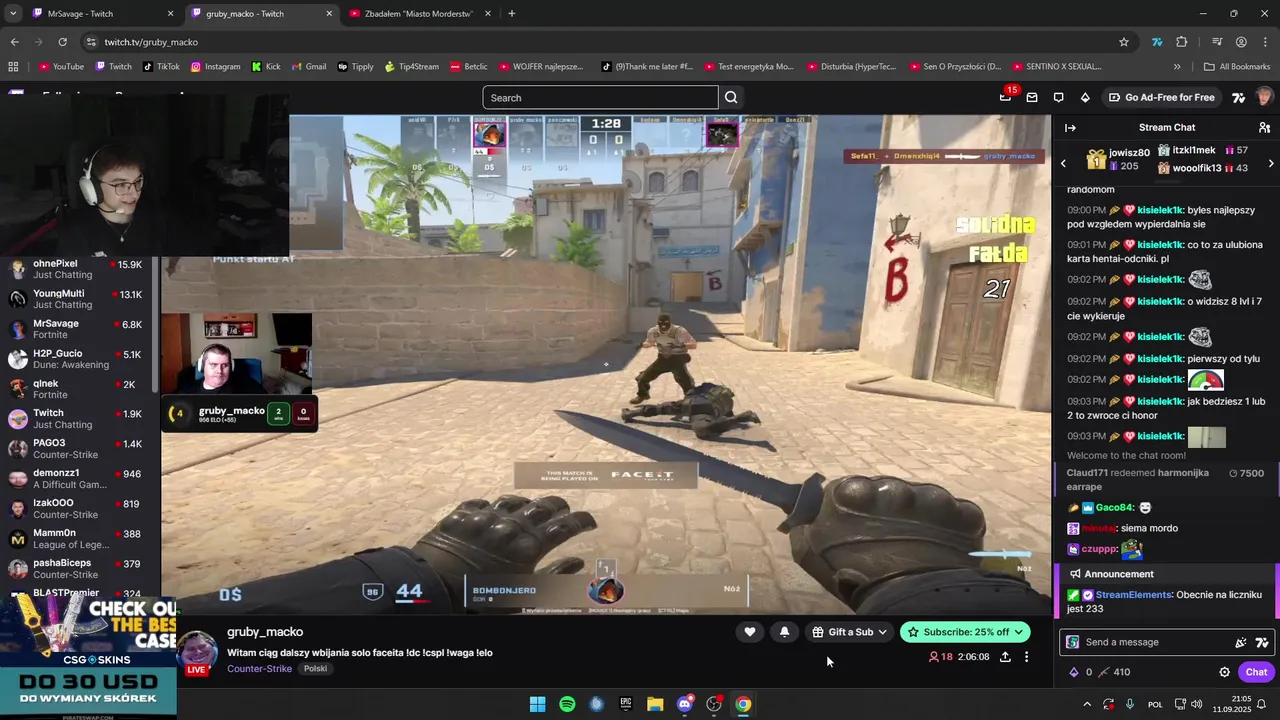Viewport: 1280px width, 720px height.
Task: Open the apps grid in bookmarks bar
Action: point(13,67)
